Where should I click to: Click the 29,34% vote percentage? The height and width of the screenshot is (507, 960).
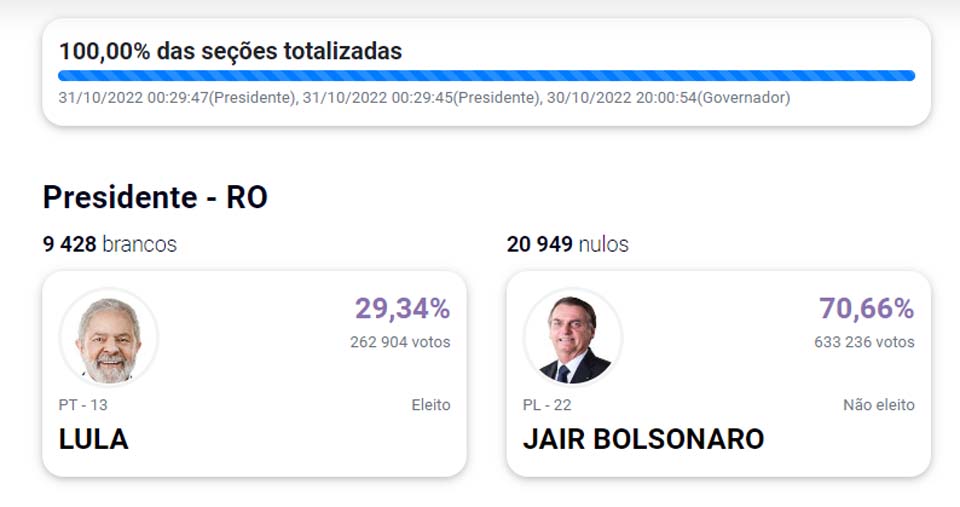pyautogui.click(x=402, y=309)
